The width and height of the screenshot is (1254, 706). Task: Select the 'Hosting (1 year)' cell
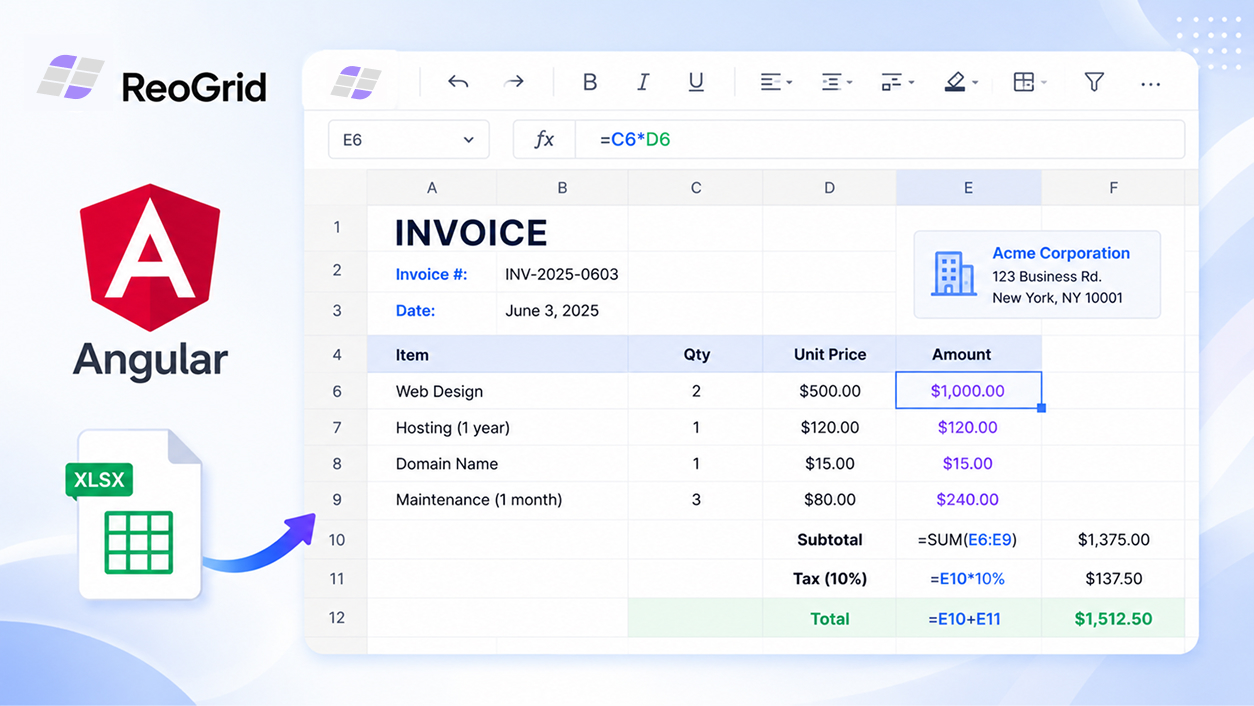(x=498, y=427)
